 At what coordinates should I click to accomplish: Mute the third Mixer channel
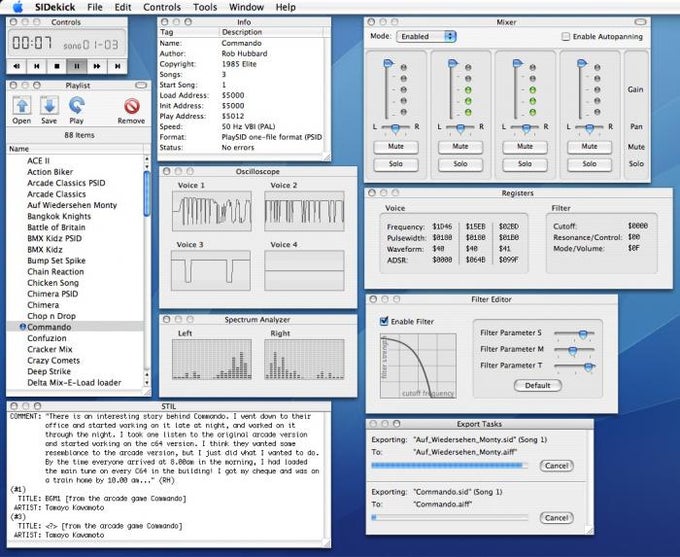coord(525,147)
